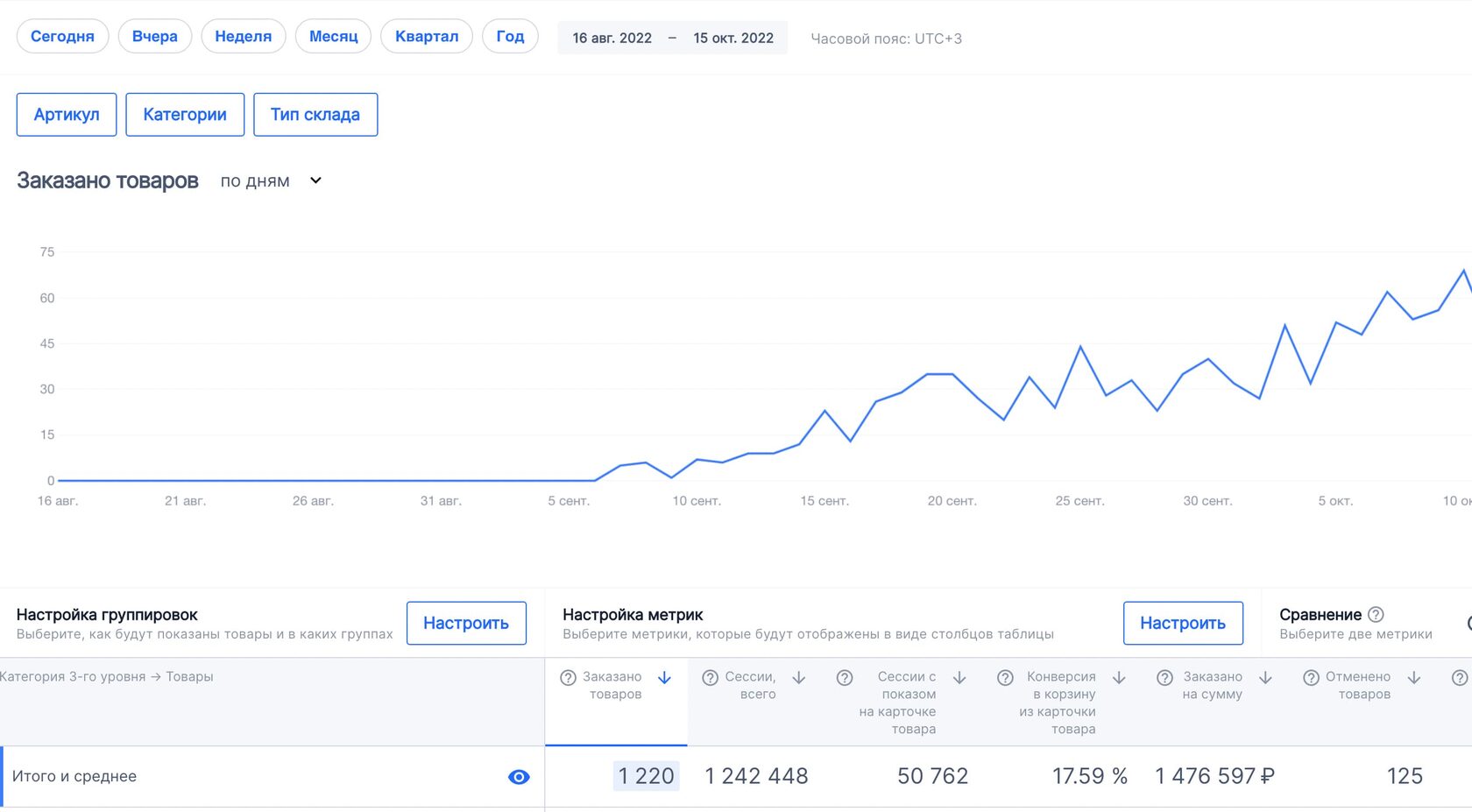Viewport: 1472px width, 812px height.
Task: Click help icon beside Заказано товаров column
Action: [x=568, y=677]
